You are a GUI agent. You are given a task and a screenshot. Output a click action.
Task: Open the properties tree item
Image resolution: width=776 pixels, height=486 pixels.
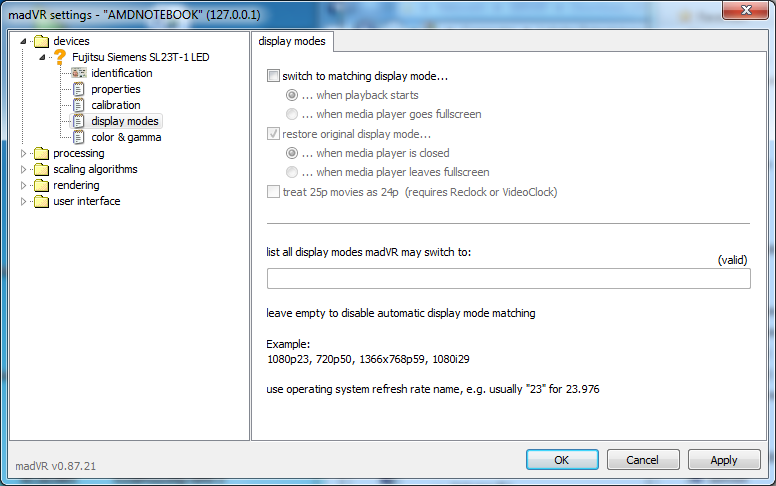[116, 89]
